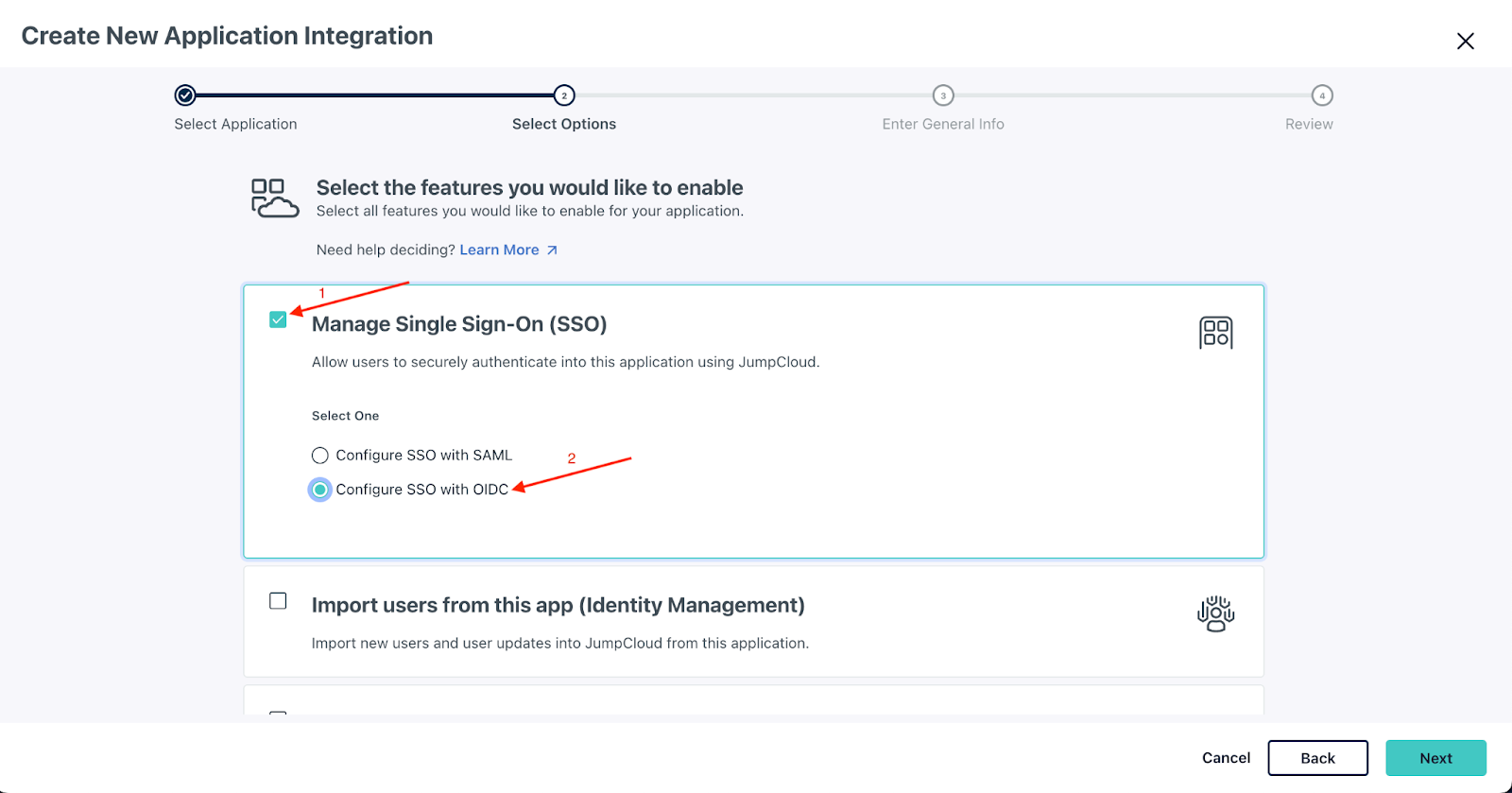Click the Manage Single Sign-On (SSO) heading
This screenshot has width=1512, height=793.
pos(459,324)
